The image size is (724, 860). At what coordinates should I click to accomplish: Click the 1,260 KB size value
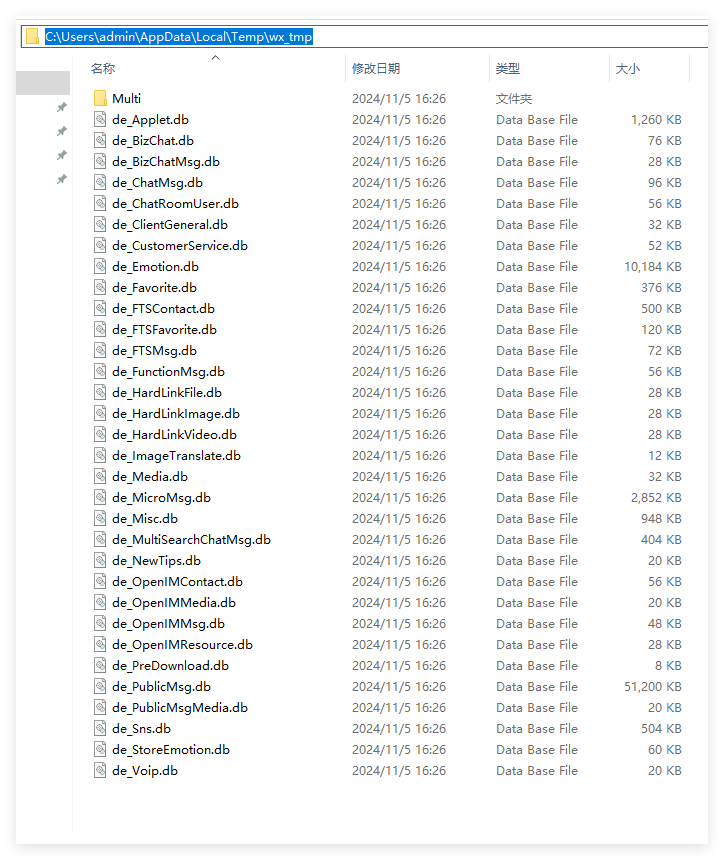click(x=656, y=119)
